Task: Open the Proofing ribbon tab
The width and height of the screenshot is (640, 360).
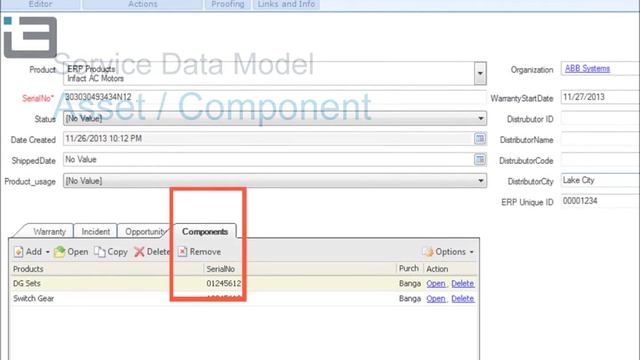Action: [228, 4]
